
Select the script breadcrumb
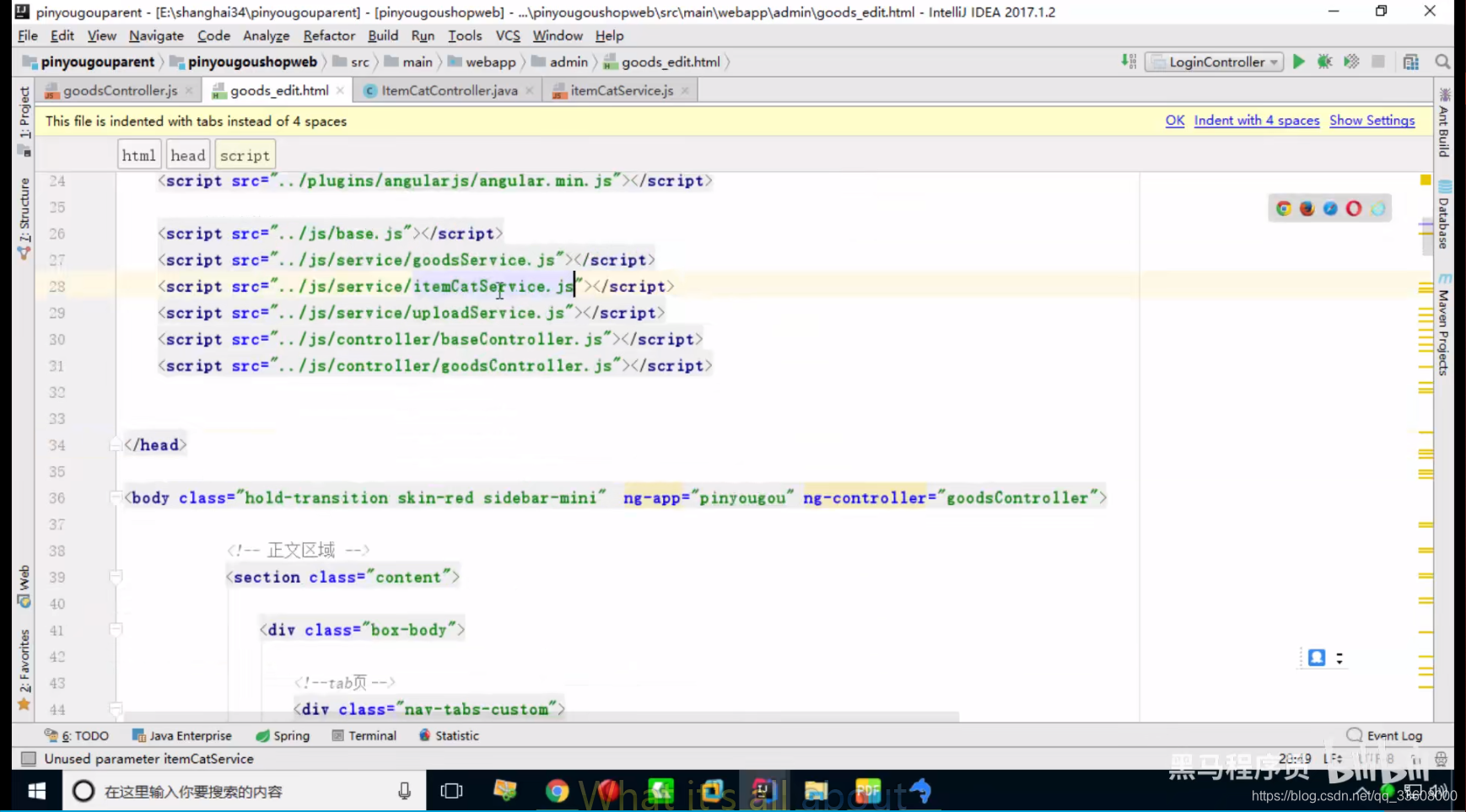click(245, 155)
